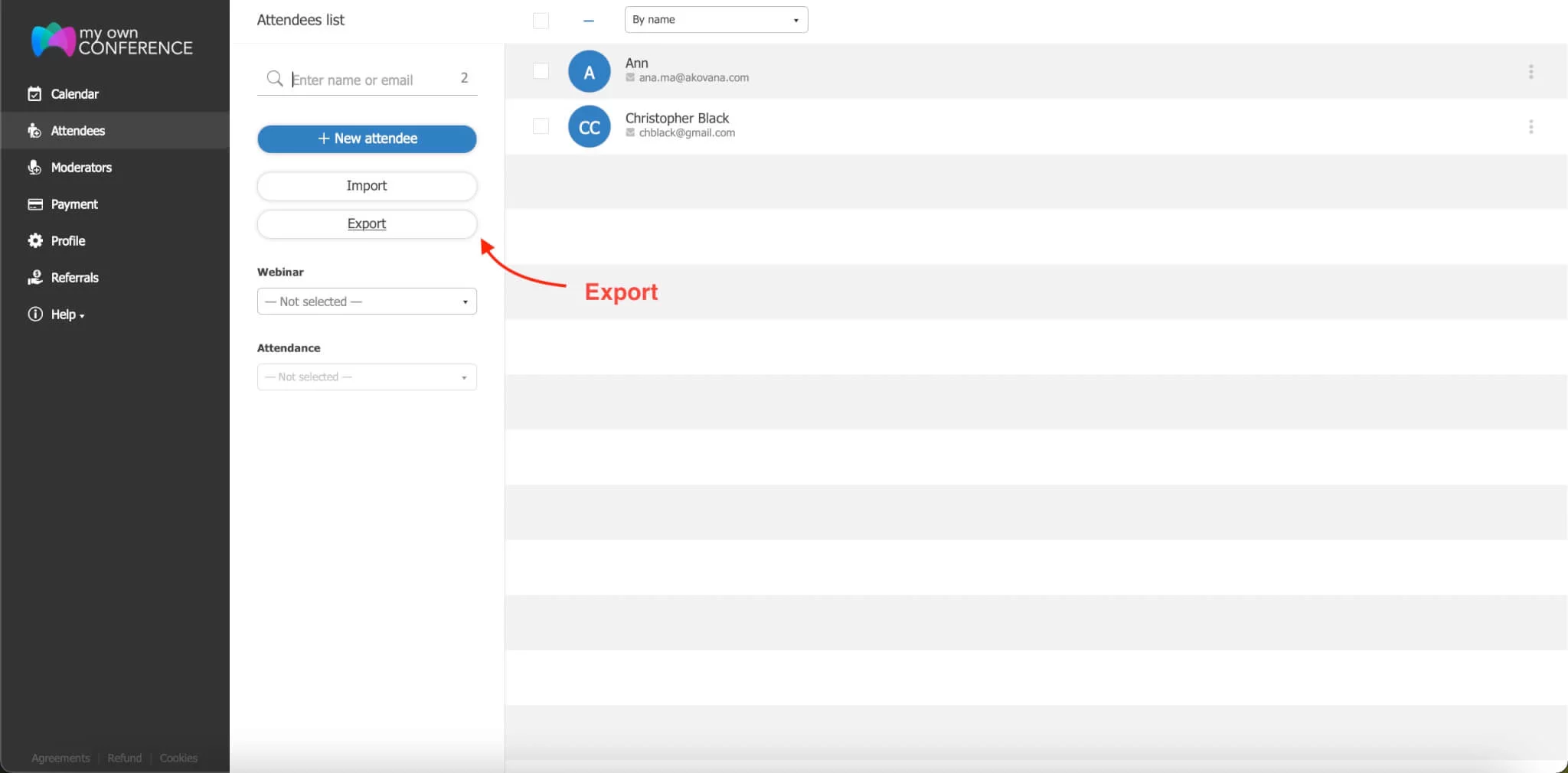Tick the checkbox next to Ann
Image resolution: width=1568 pixels, height=773 pixels.
541,71
